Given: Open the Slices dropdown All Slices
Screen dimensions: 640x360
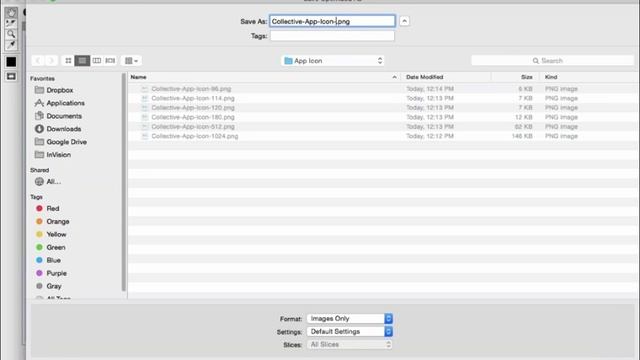Looking at the screenshot, I should coord(350,344).
